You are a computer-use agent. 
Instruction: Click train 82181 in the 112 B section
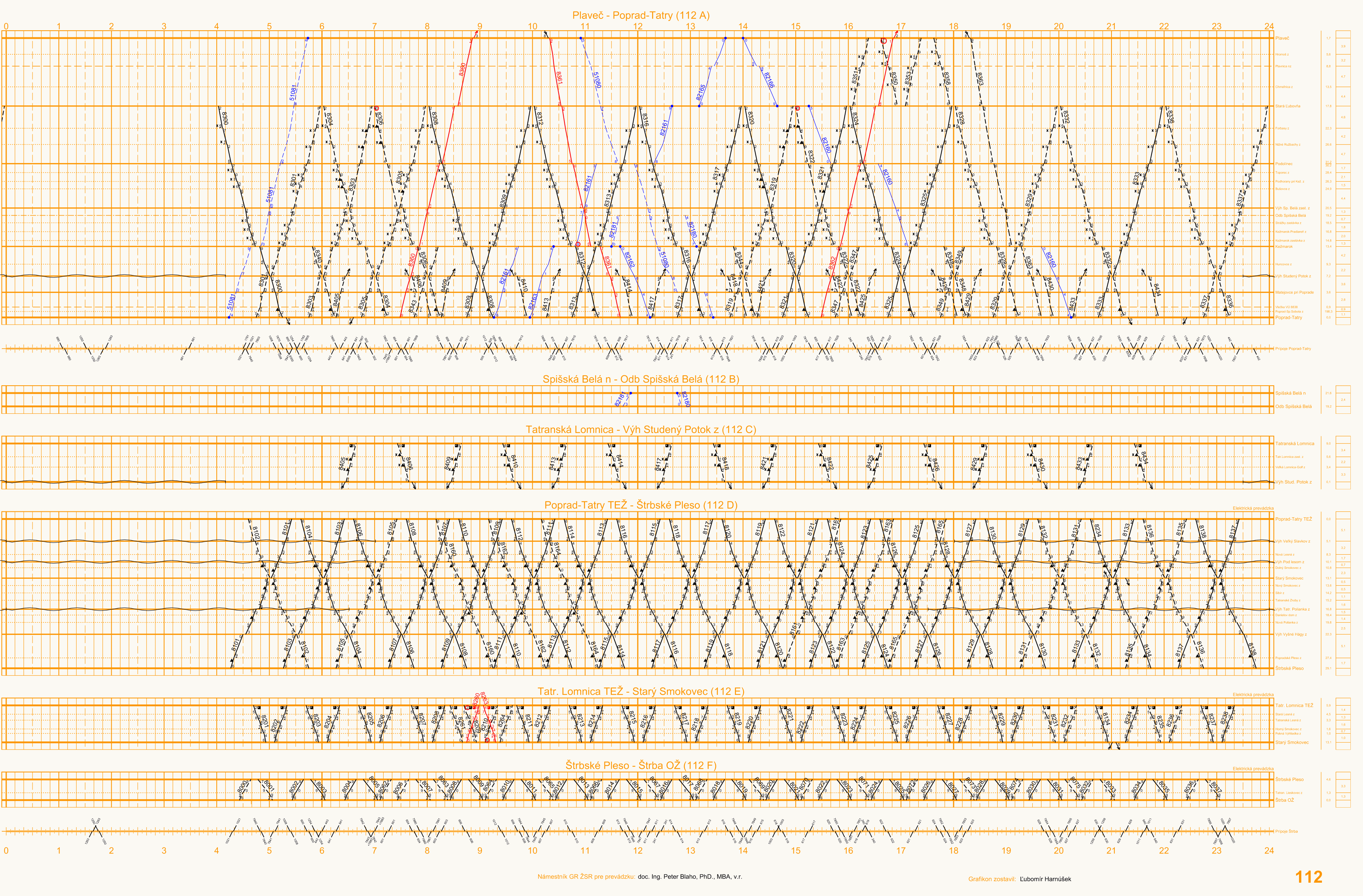(x=620, y=399)
